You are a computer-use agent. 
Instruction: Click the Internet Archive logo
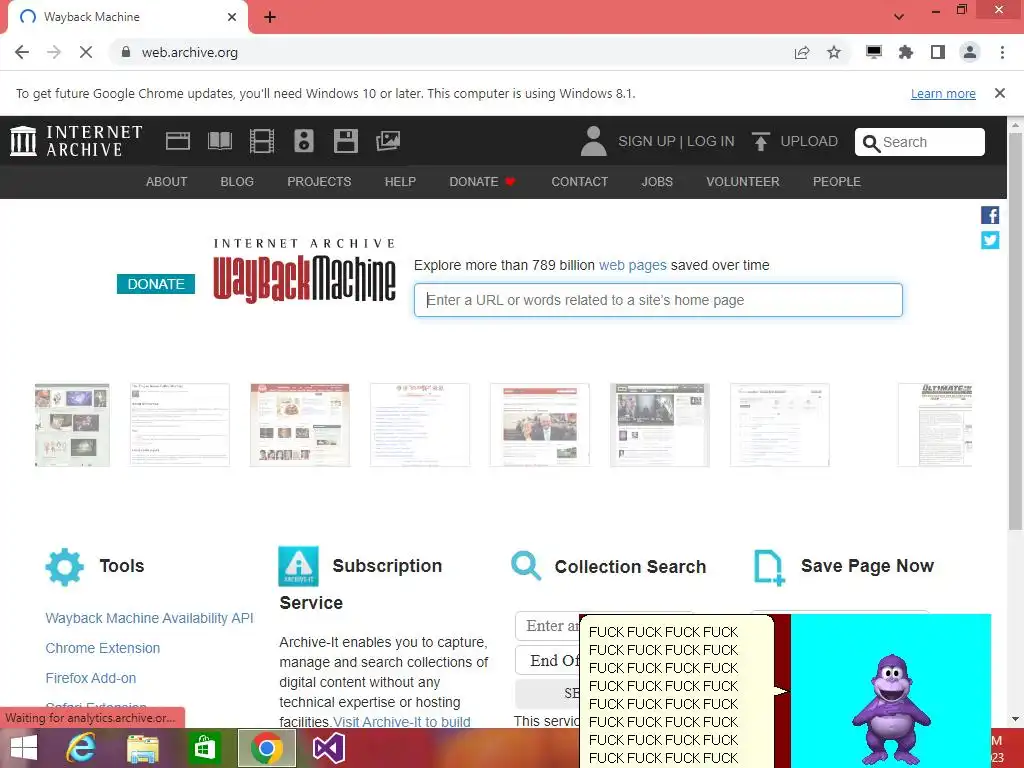76,141
